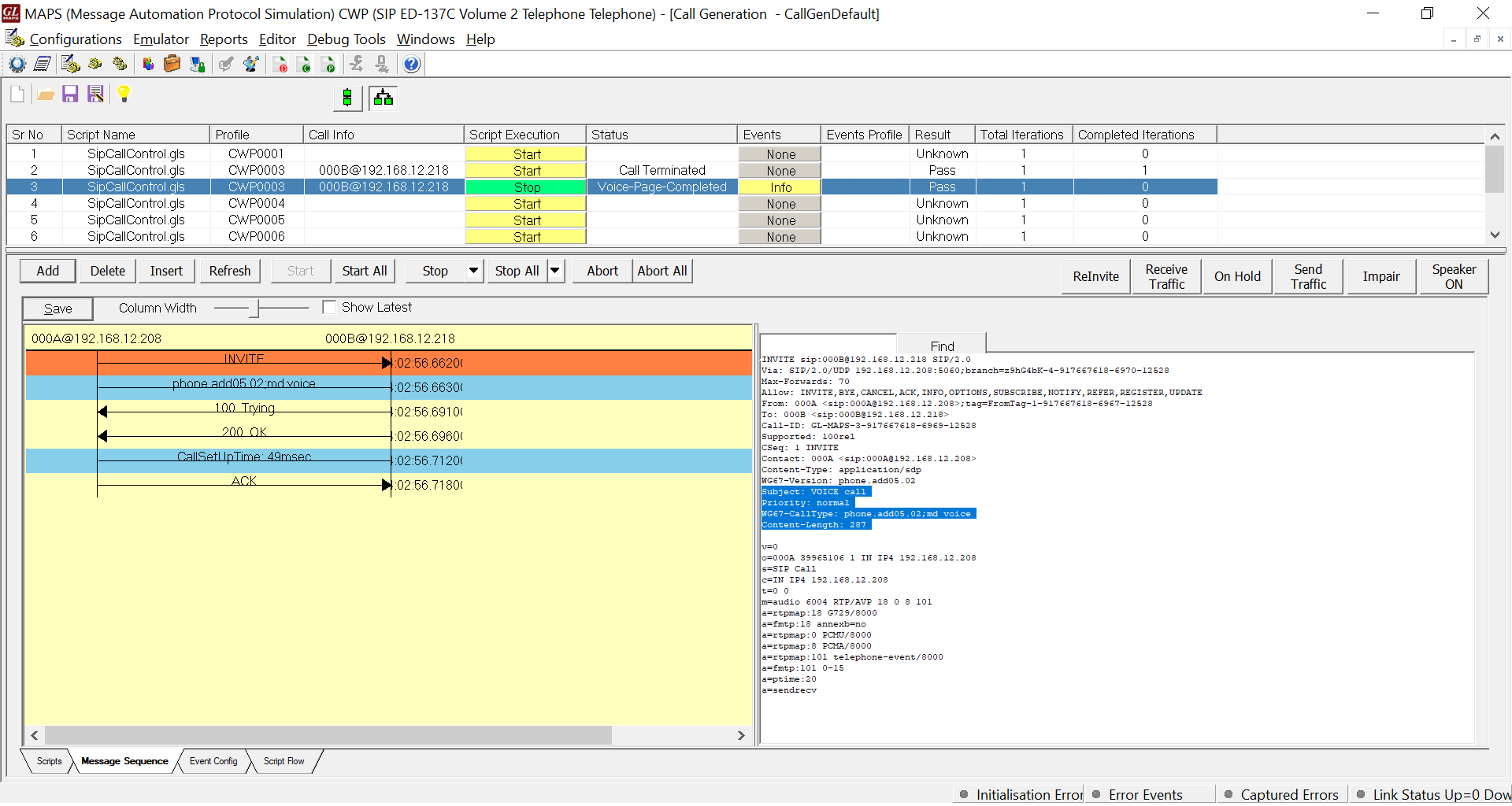Click the Start All button
This screenshot has height=806, width=1512.
pyautogui.click(x=365, y=271)
